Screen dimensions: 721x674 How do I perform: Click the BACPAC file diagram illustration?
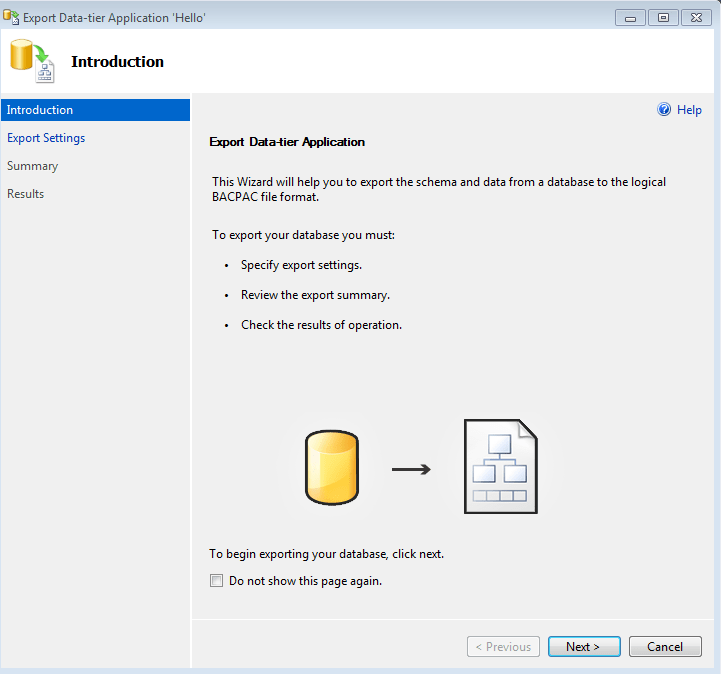(x=500, y=467)
